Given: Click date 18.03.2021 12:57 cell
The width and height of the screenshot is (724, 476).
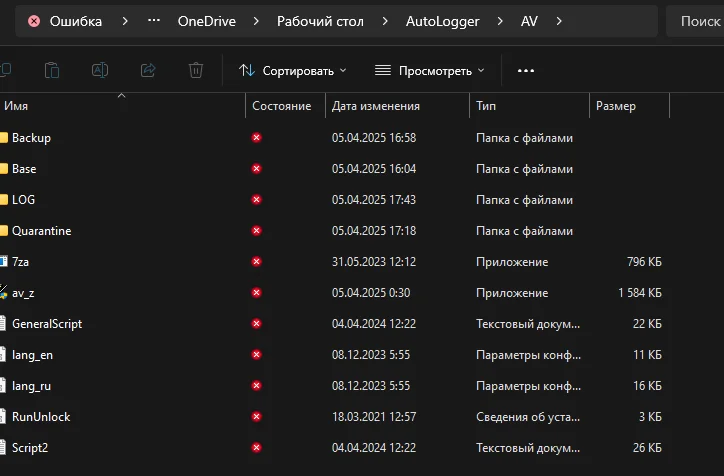Looking at the screenshot, I should (x=374, y=417).
